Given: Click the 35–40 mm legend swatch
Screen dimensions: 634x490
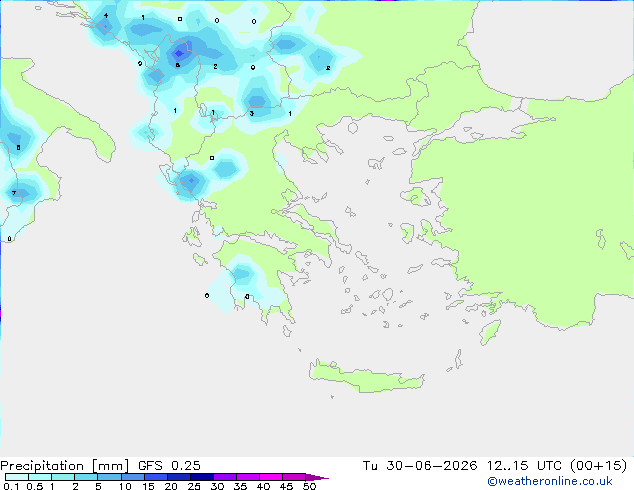Looking at the screenshot, I should (248, 477).
